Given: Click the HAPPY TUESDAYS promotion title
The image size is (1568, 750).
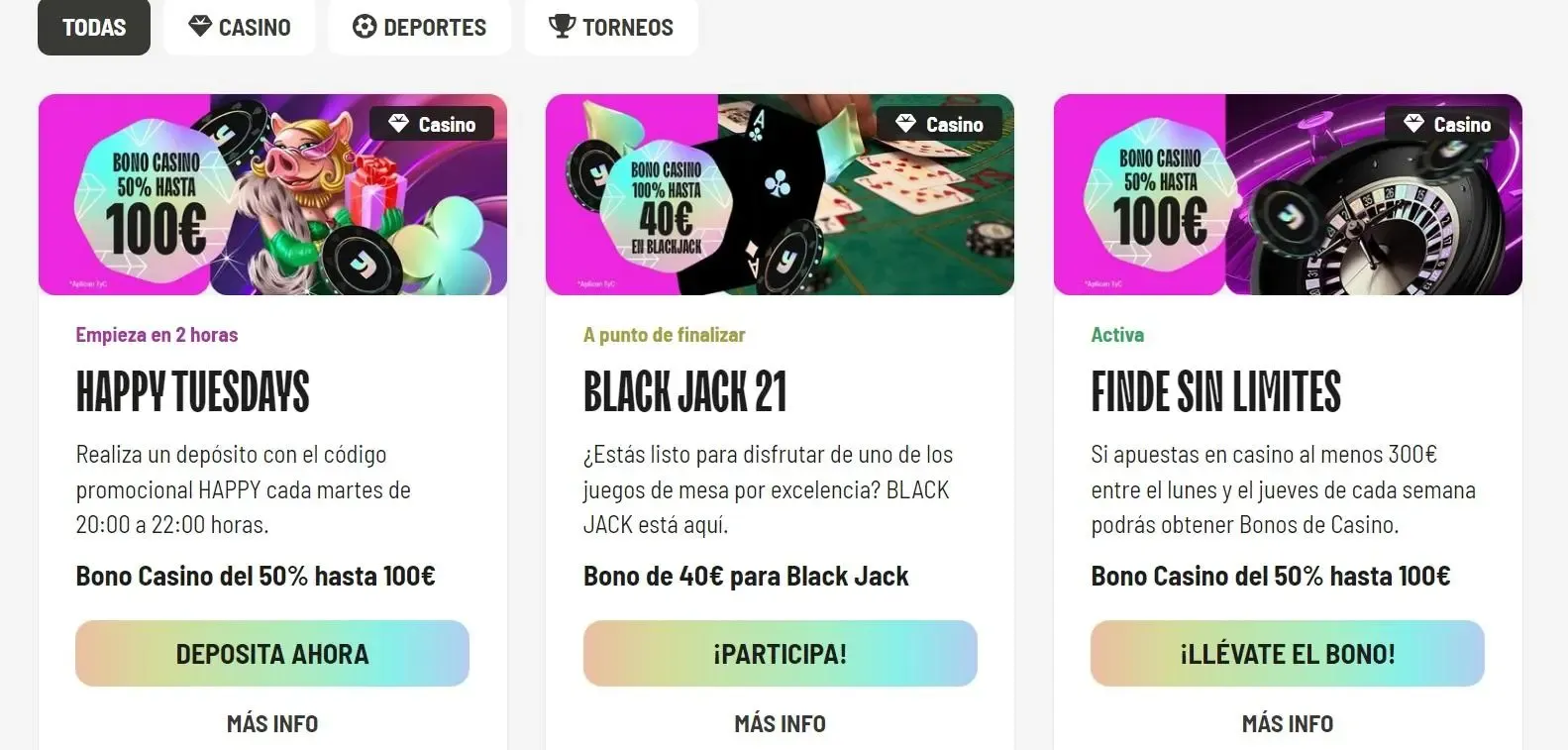Looking at the screenshot, I should pyautogui.click(x=193, y=391).
